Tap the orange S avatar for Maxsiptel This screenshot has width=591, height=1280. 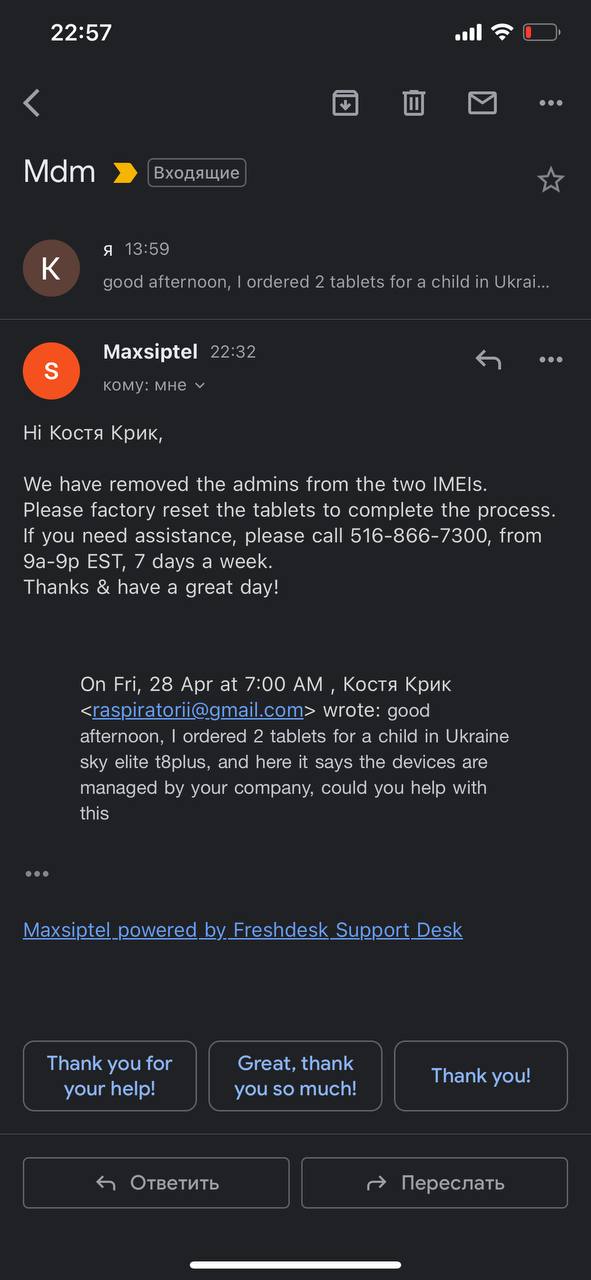(51, 370)
